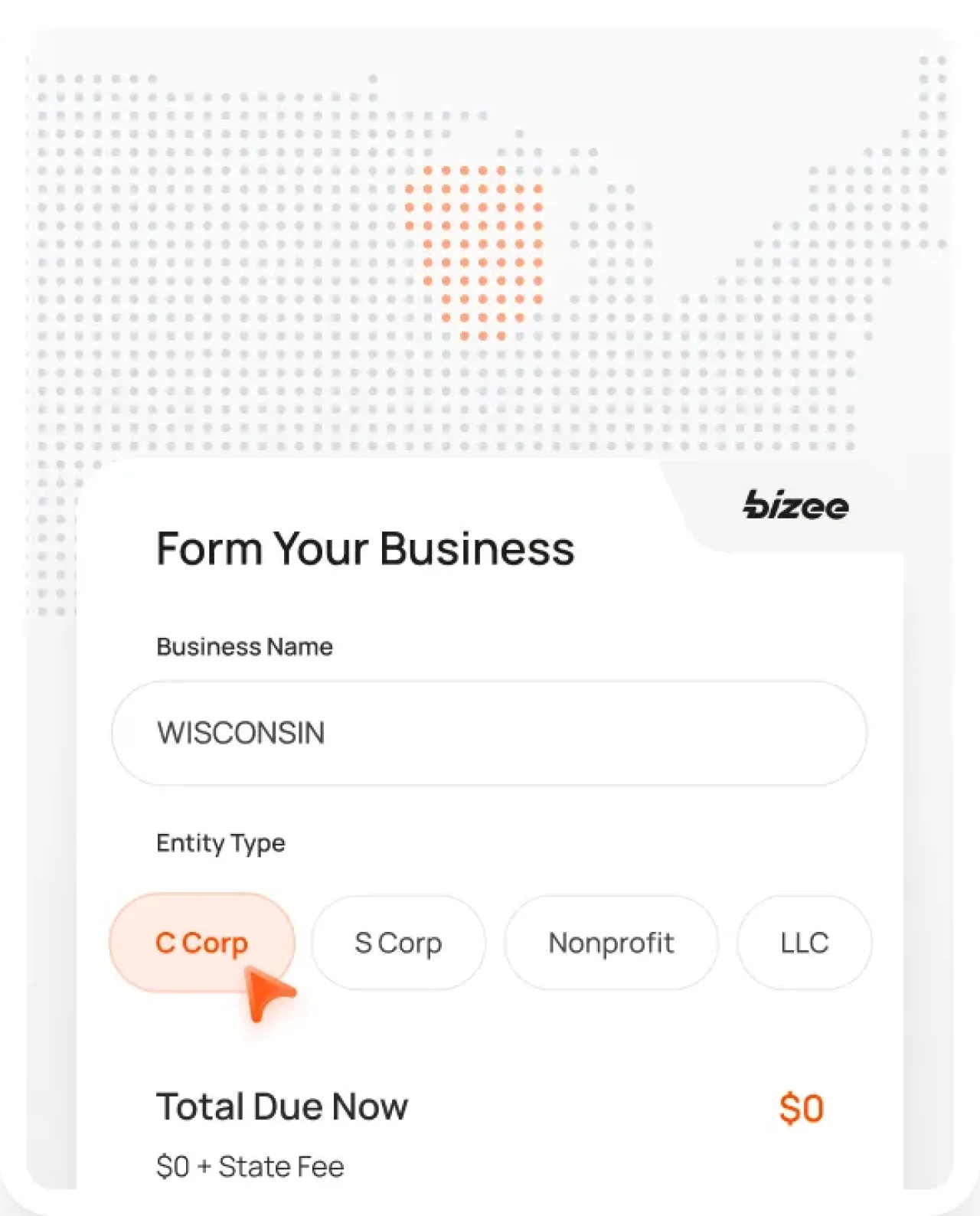The height and width of the screenshot is (1216, 980).
Task: Toggle the S Corp selection pill
Action: coord(397,943)
